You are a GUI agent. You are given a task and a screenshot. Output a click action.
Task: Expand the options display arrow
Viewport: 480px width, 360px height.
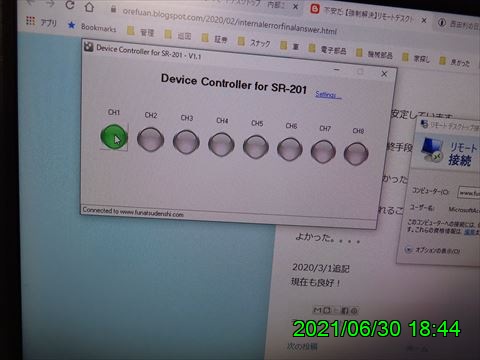click(408, 249)
